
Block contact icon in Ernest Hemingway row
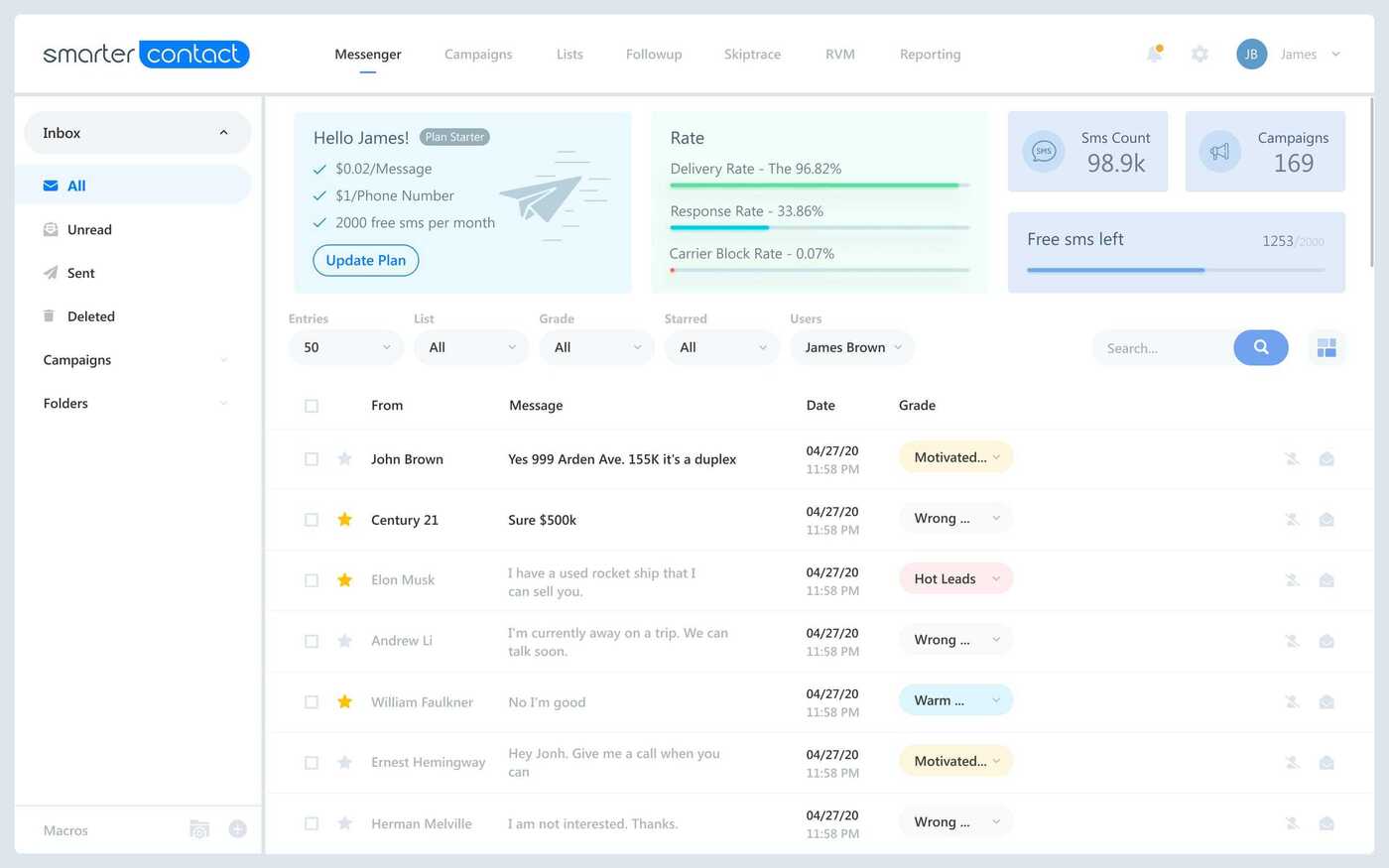1292,762
